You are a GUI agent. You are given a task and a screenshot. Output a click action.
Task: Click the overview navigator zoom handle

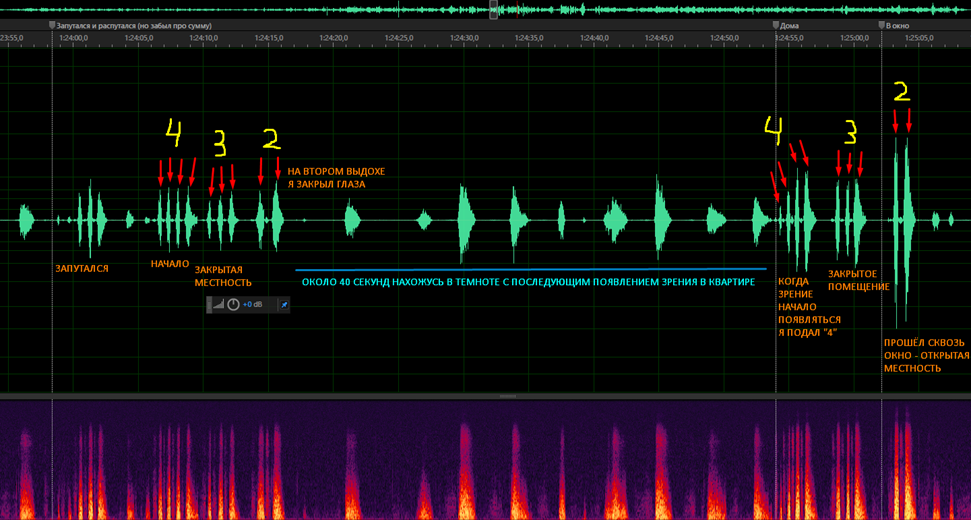point(494,9)
